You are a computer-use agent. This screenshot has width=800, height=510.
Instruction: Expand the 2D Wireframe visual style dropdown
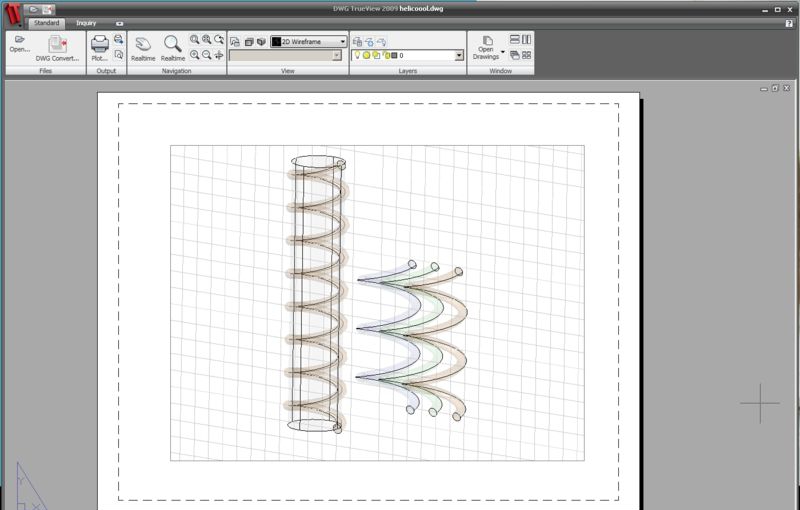343,42
